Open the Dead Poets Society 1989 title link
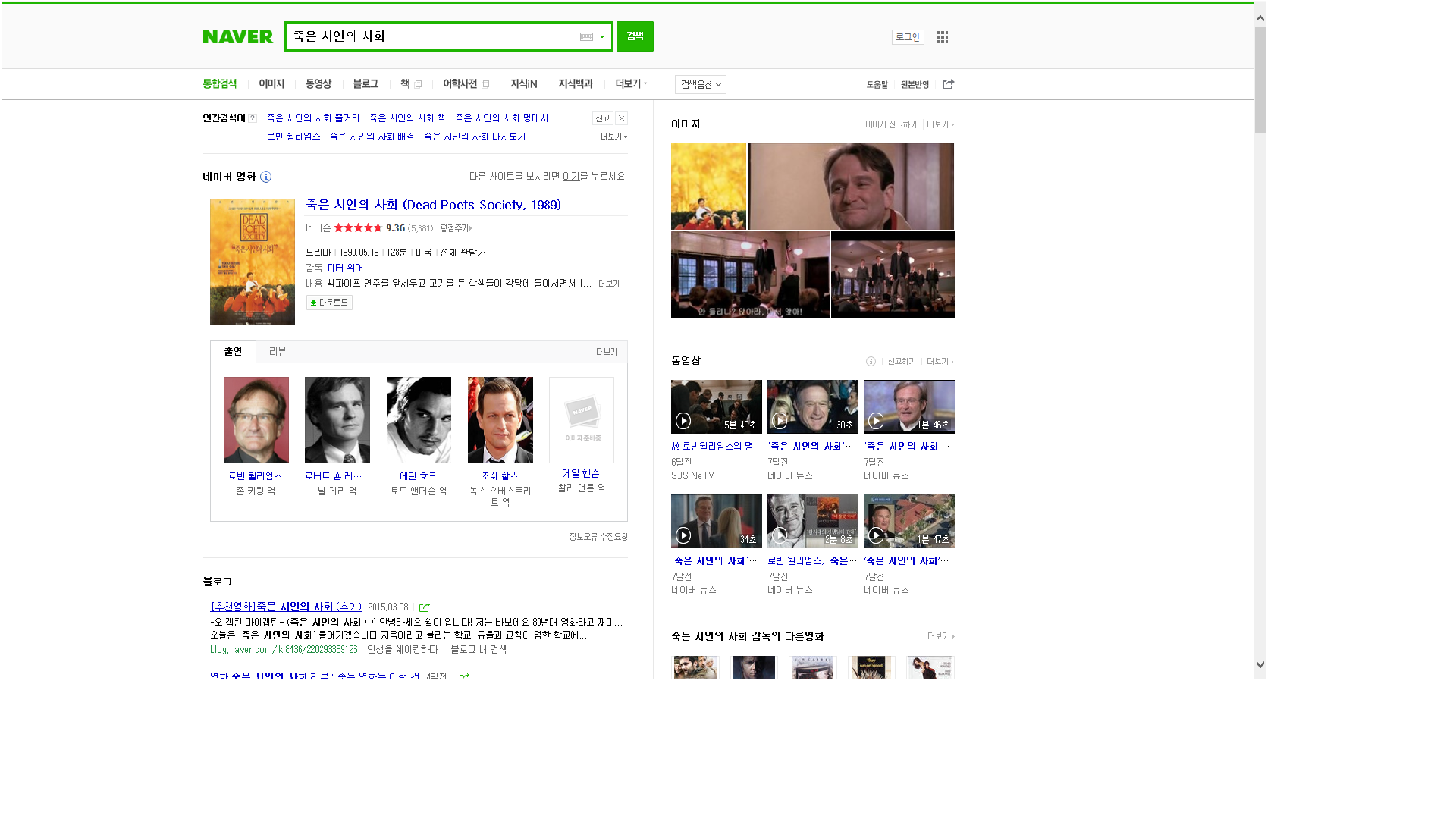This screenshot has height=819, width=1456. point(433,205)
